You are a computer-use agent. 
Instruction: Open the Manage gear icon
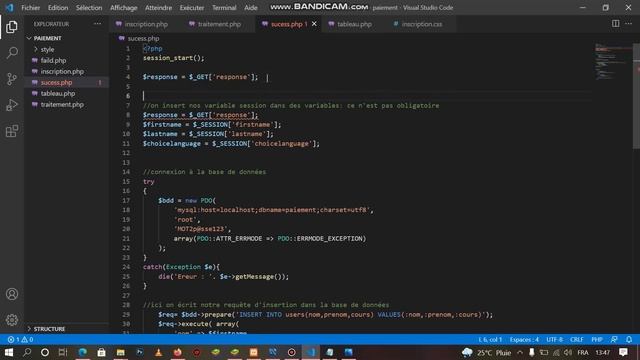pyautogui.click(x=12, y=320)
